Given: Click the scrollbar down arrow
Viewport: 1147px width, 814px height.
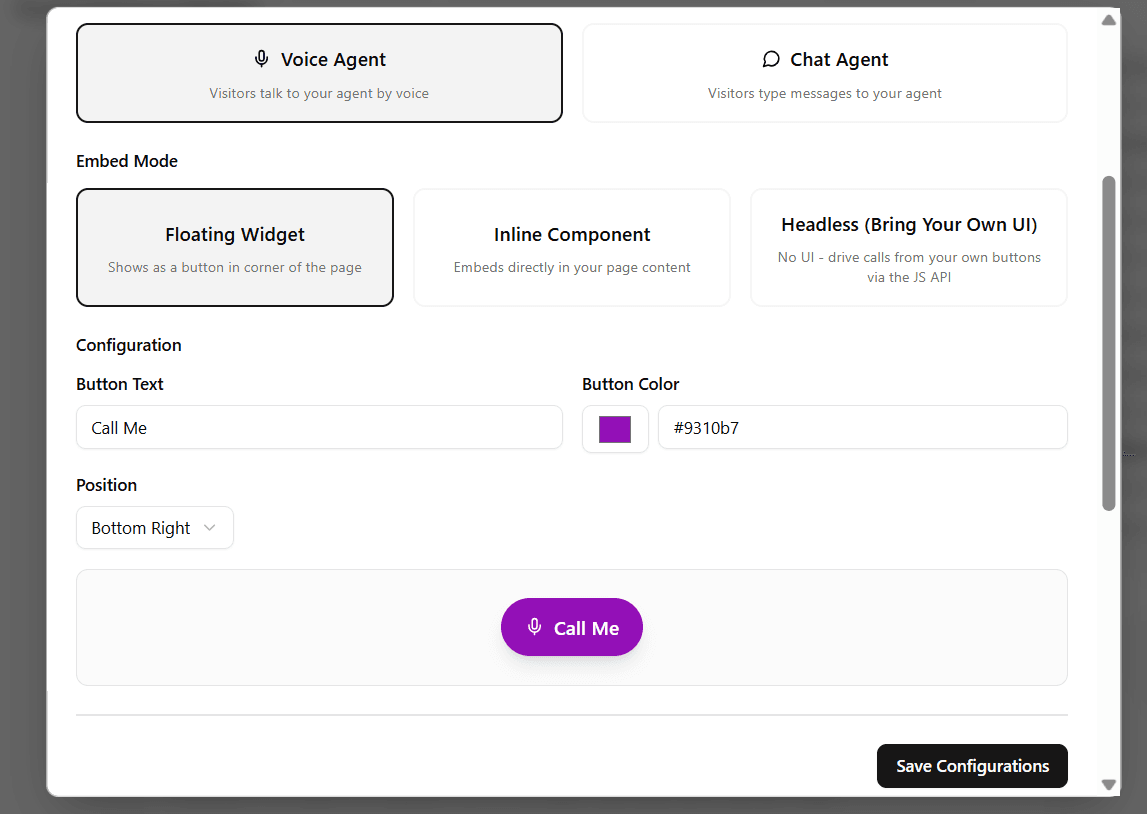Looking at the screenshot, I should point(1109,785).
